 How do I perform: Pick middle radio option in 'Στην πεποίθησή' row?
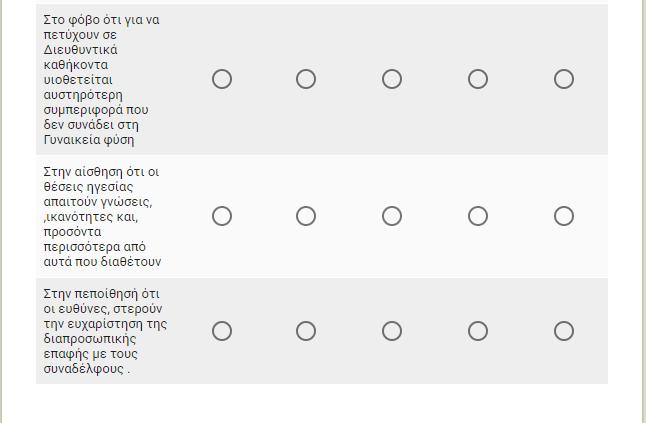pyautogui.click(x=392, y=331)
